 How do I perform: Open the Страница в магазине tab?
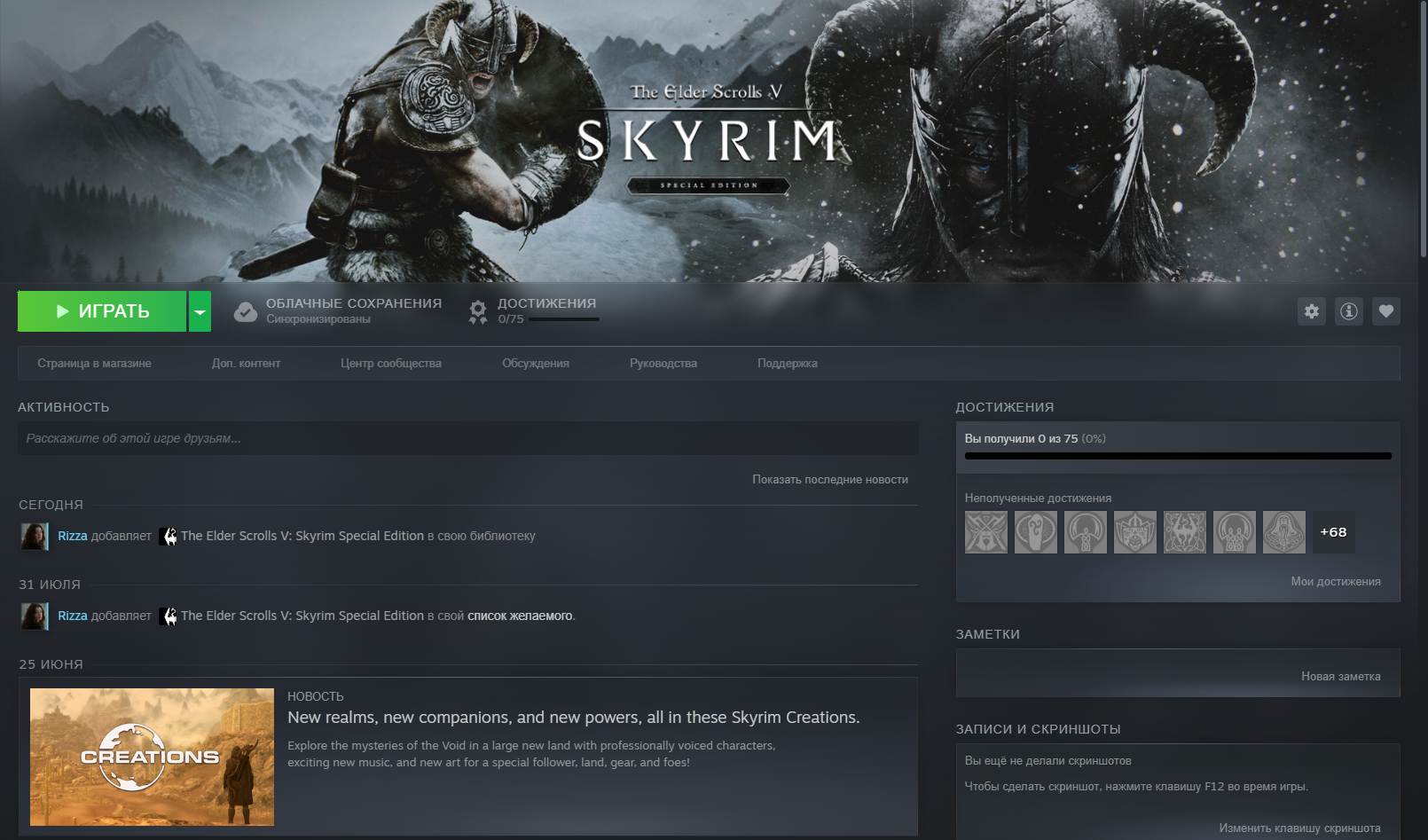[94, 364]
